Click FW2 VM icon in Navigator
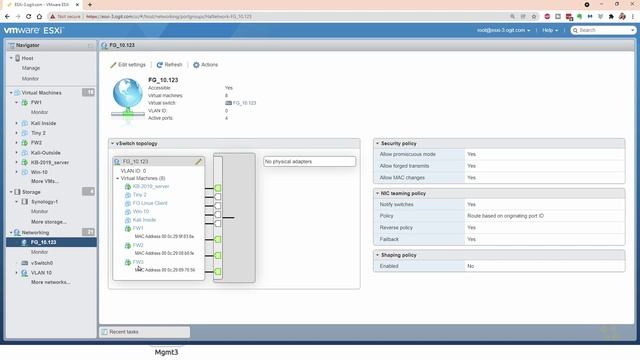 [x=24, y=143]
